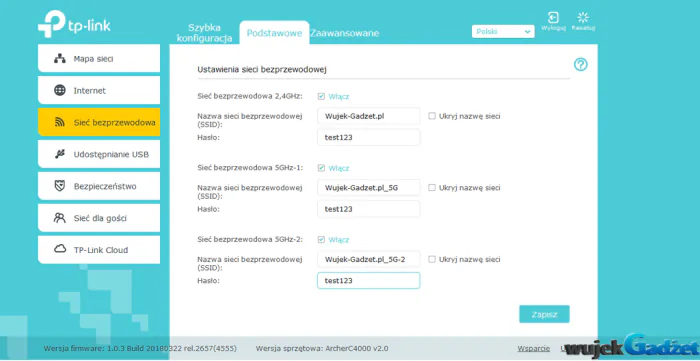Click the SSID field Wujek-Gadzet.pl_5G-2
The image size is (700, 361).
point(368,259)
